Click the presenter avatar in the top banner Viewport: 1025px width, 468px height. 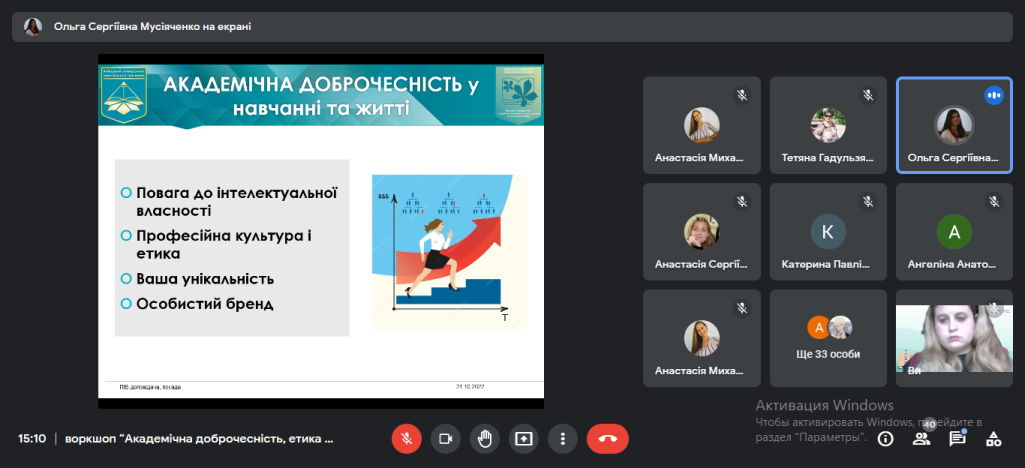33,27
